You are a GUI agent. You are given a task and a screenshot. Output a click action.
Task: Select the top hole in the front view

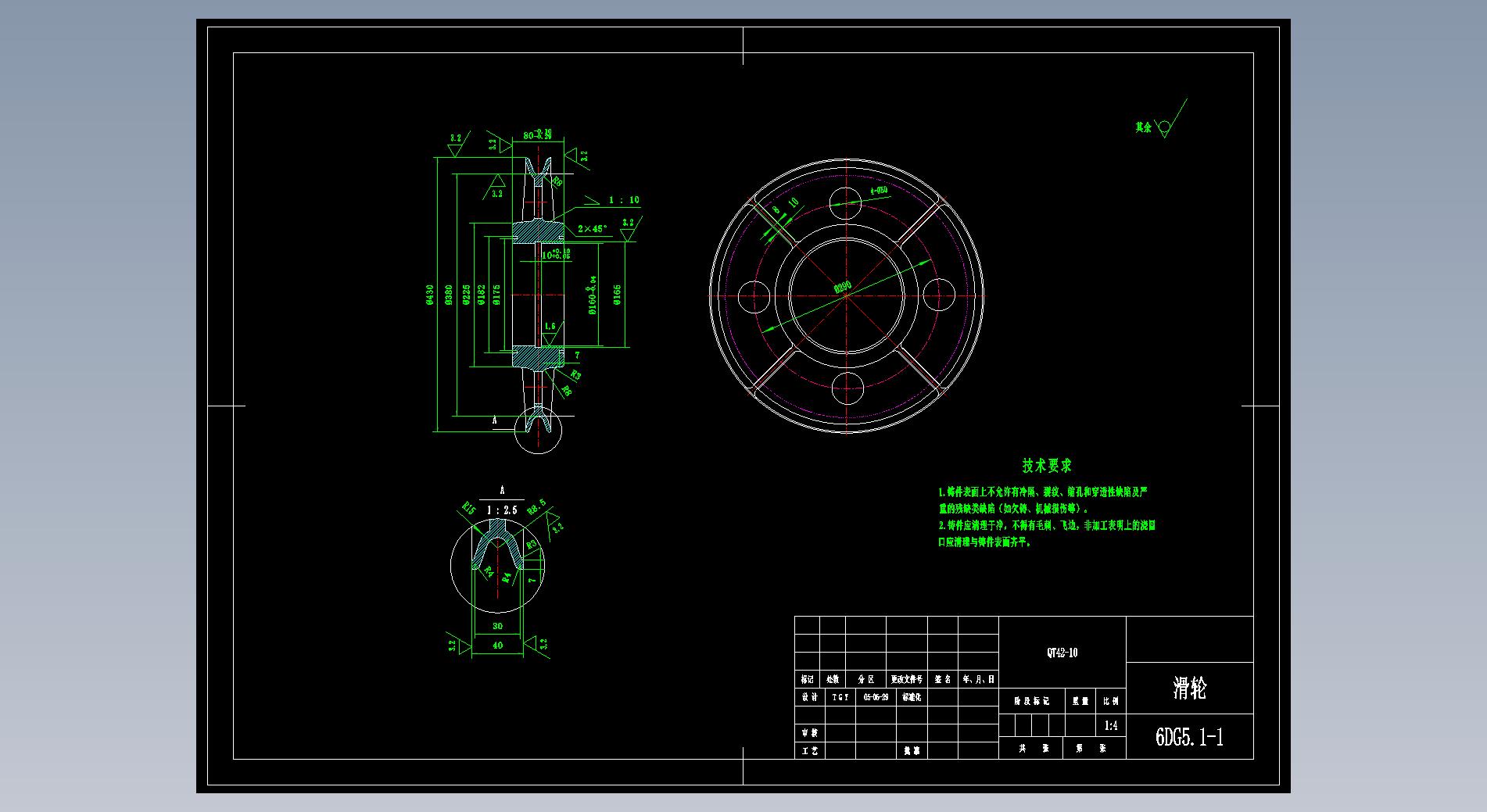pos(846,205)
